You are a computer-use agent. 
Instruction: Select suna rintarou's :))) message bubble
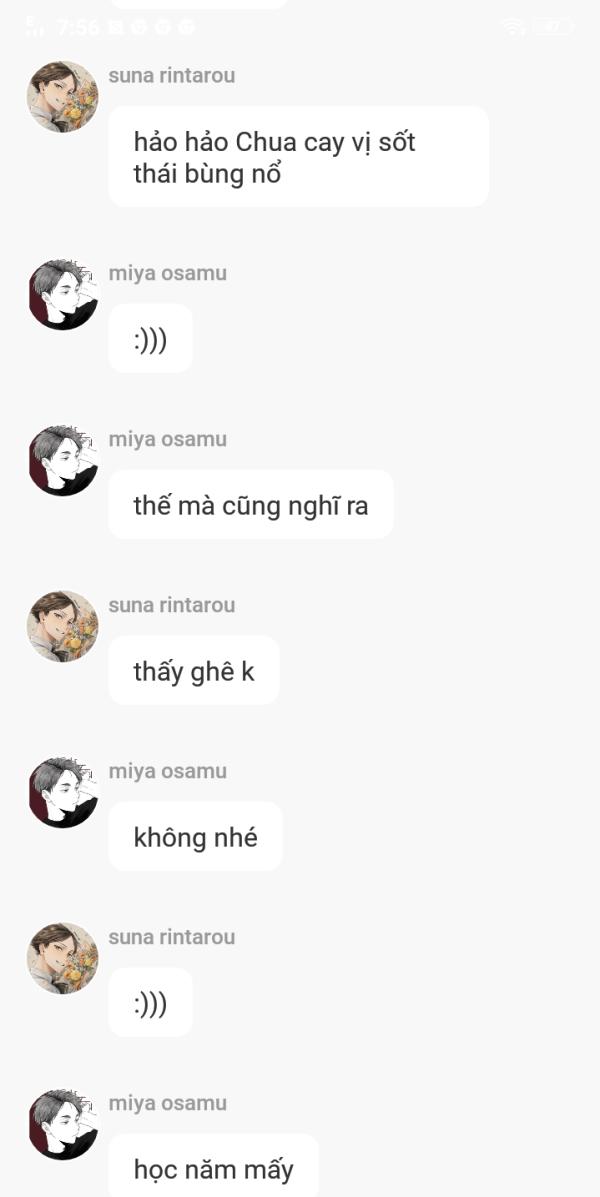[150, 1002]
